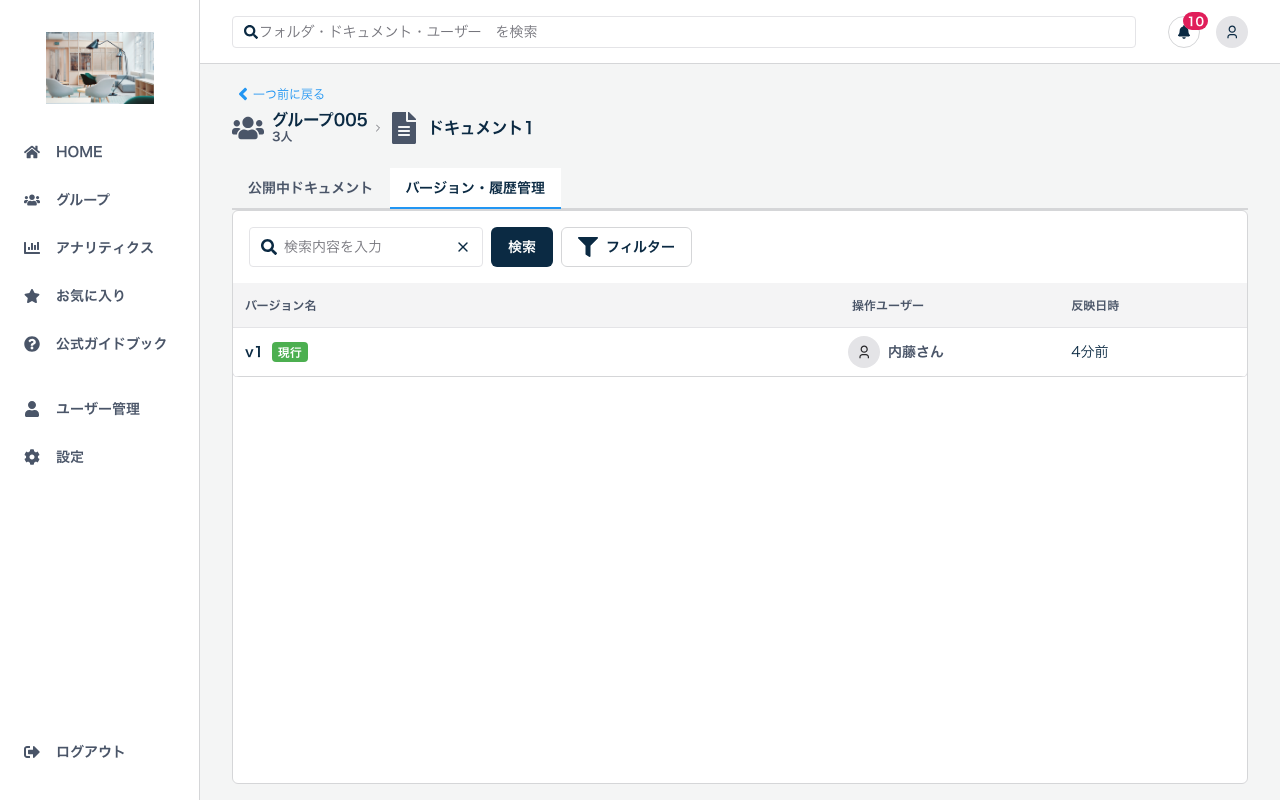1280x800 pixels.
Task: Go to グループ in the sidebar
Action: click(x=82, y=200)
